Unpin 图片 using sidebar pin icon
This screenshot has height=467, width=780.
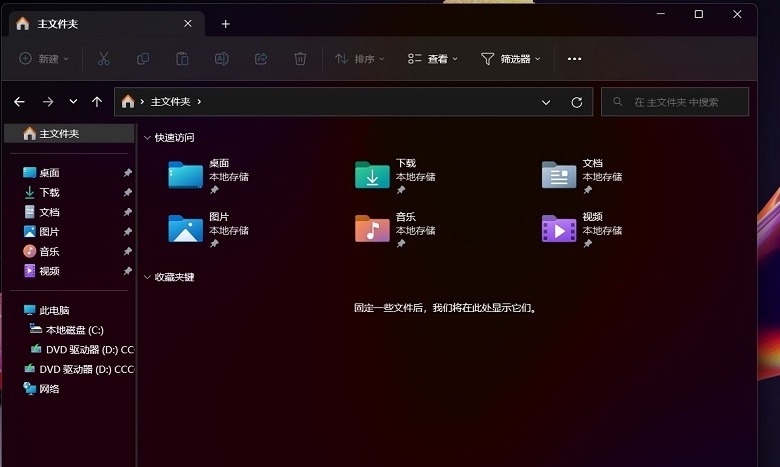[127, 231]
